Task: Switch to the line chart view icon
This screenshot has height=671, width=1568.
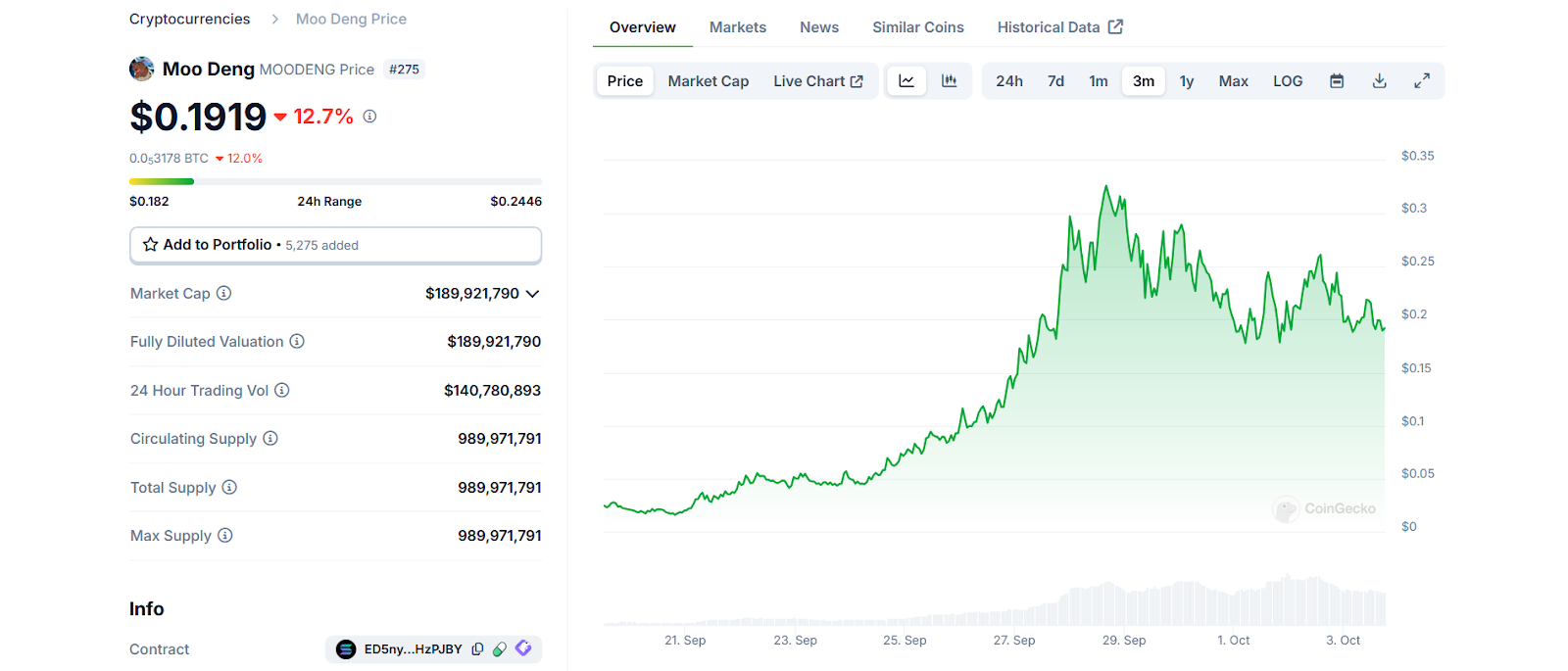Action: click(906, 81)
